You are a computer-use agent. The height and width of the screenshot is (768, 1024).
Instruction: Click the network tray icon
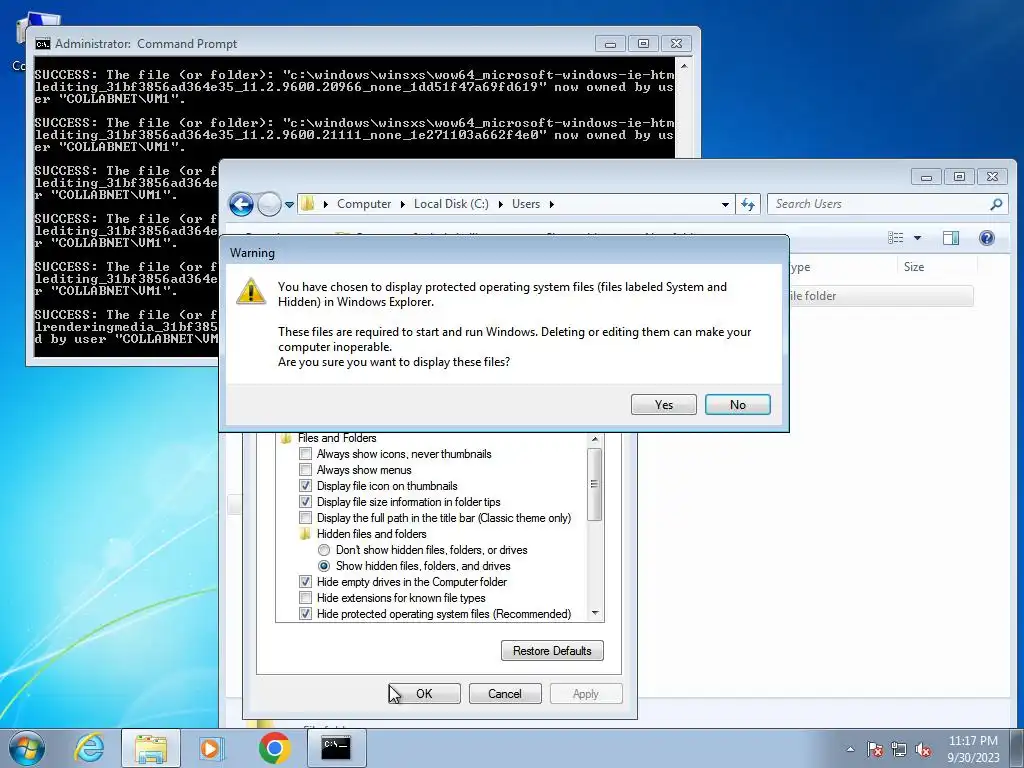point(899,749)
